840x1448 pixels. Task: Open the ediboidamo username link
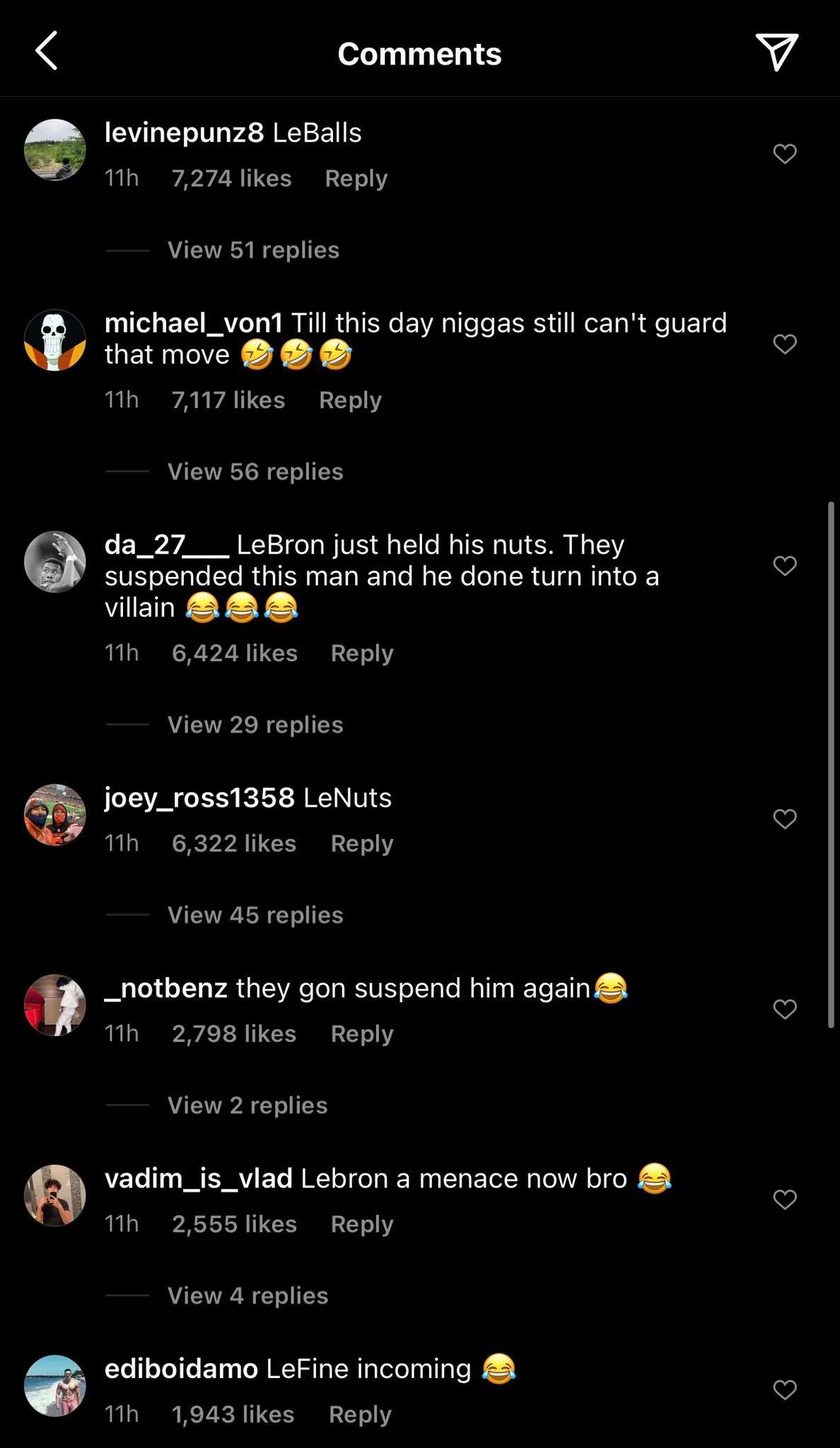coord(181,1368)
